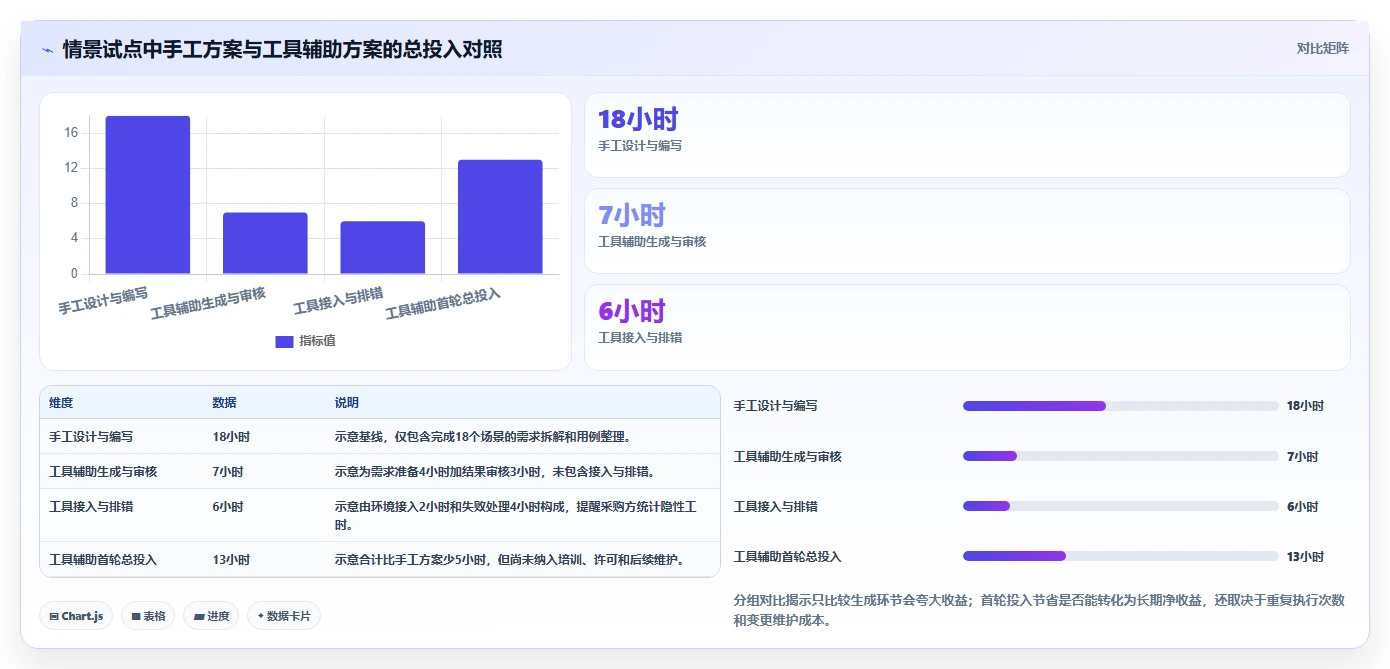Image resolution: width=1390 pixels, height=669 pixels.
Task: Click the 表格 tag chip
Action: (x=148, y=616)
